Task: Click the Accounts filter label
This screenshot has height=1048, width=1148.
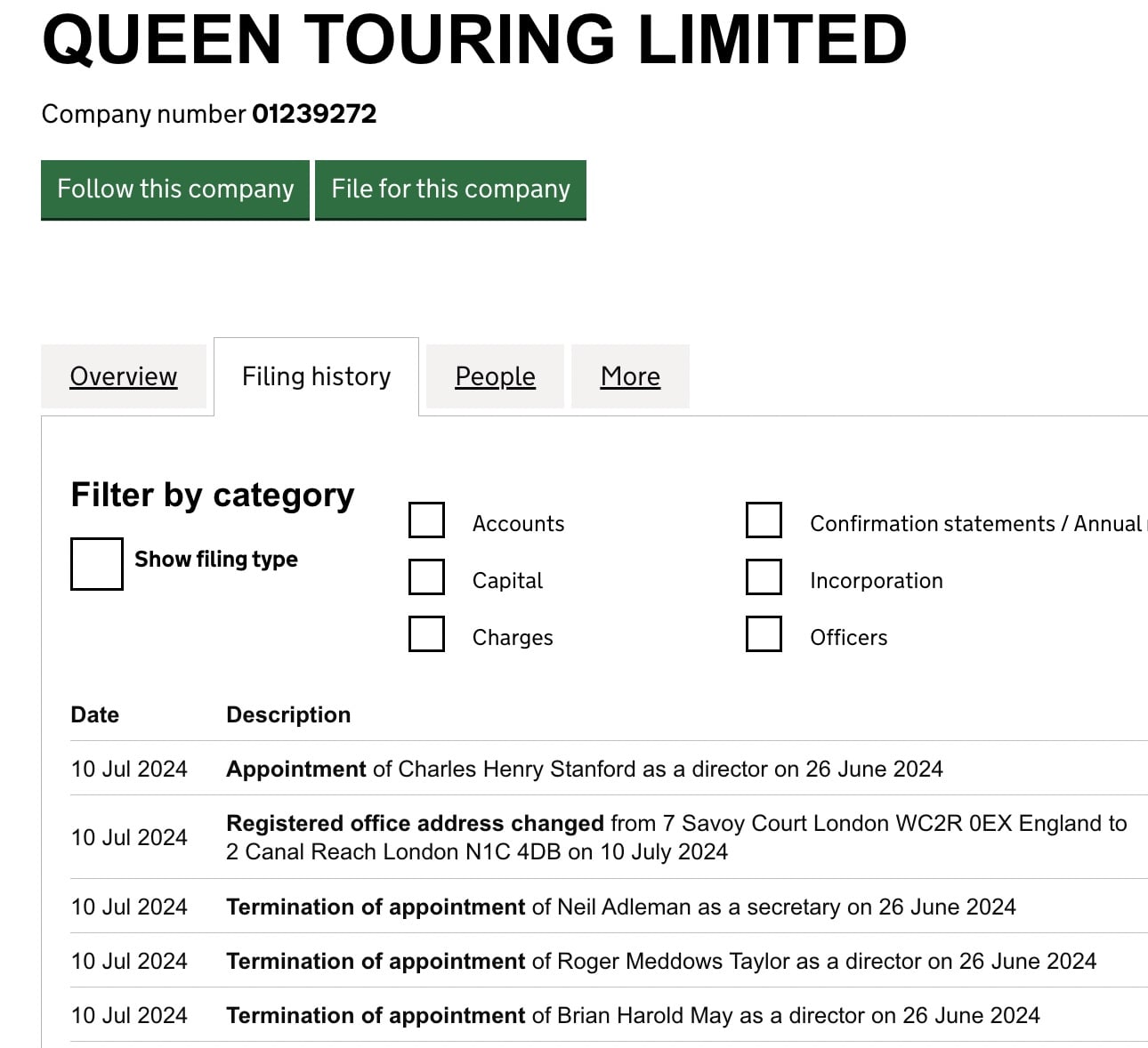Action: pos(518,524)
